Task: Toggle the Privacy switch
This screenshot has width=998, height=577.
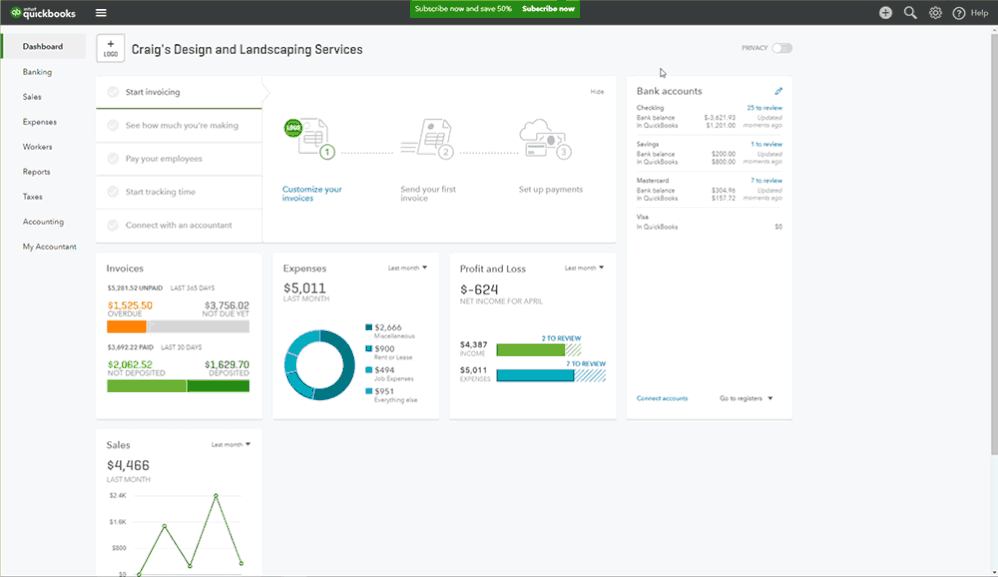Action: (x=782, y=48)
